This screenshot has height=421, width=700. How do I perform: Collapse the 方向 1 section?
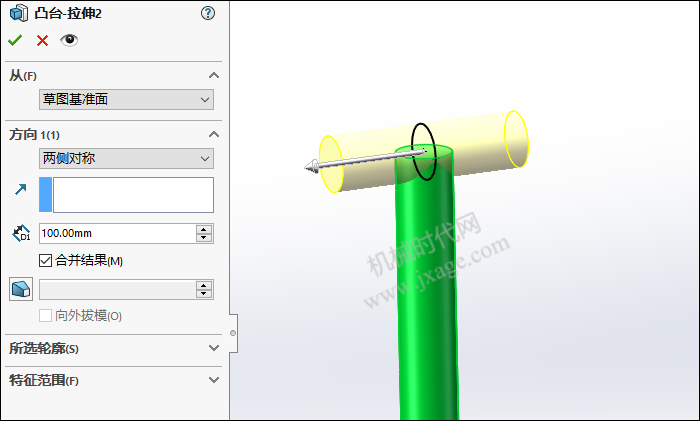pos(214,134)
